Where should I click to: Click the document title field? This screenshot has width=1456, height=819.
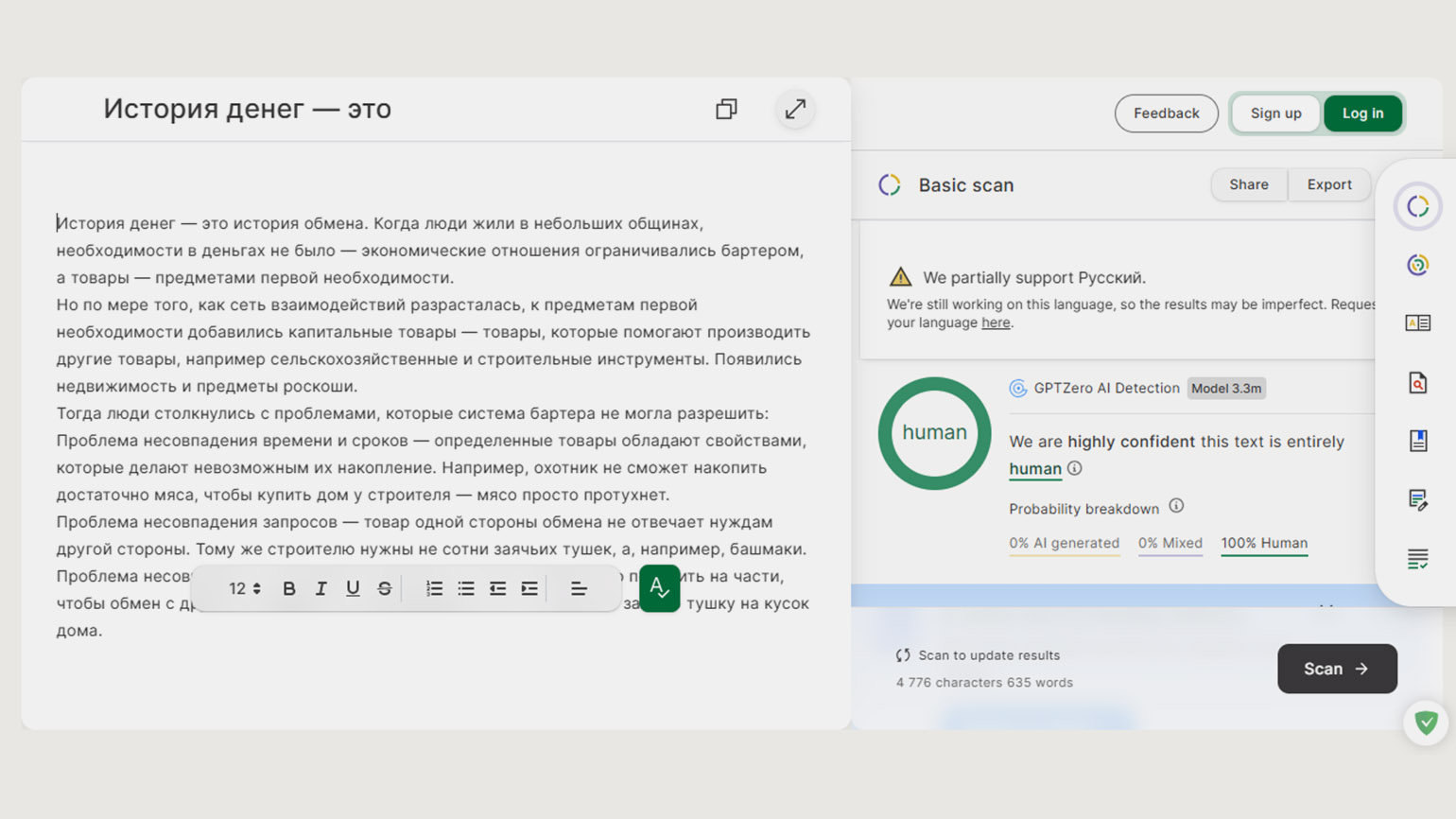coord(248,109)
